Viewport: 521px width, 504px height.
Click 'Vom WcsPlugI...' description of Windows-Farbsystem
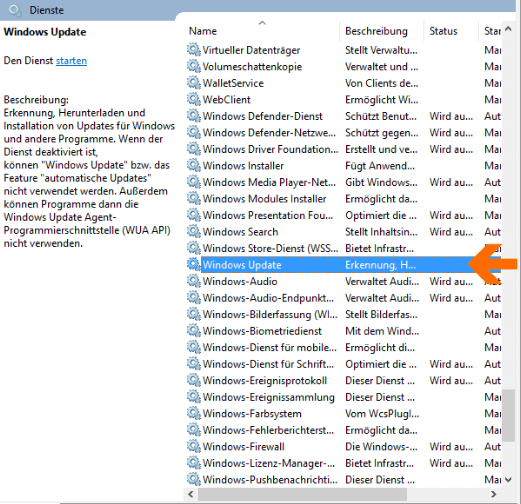(x=382, y=414)
